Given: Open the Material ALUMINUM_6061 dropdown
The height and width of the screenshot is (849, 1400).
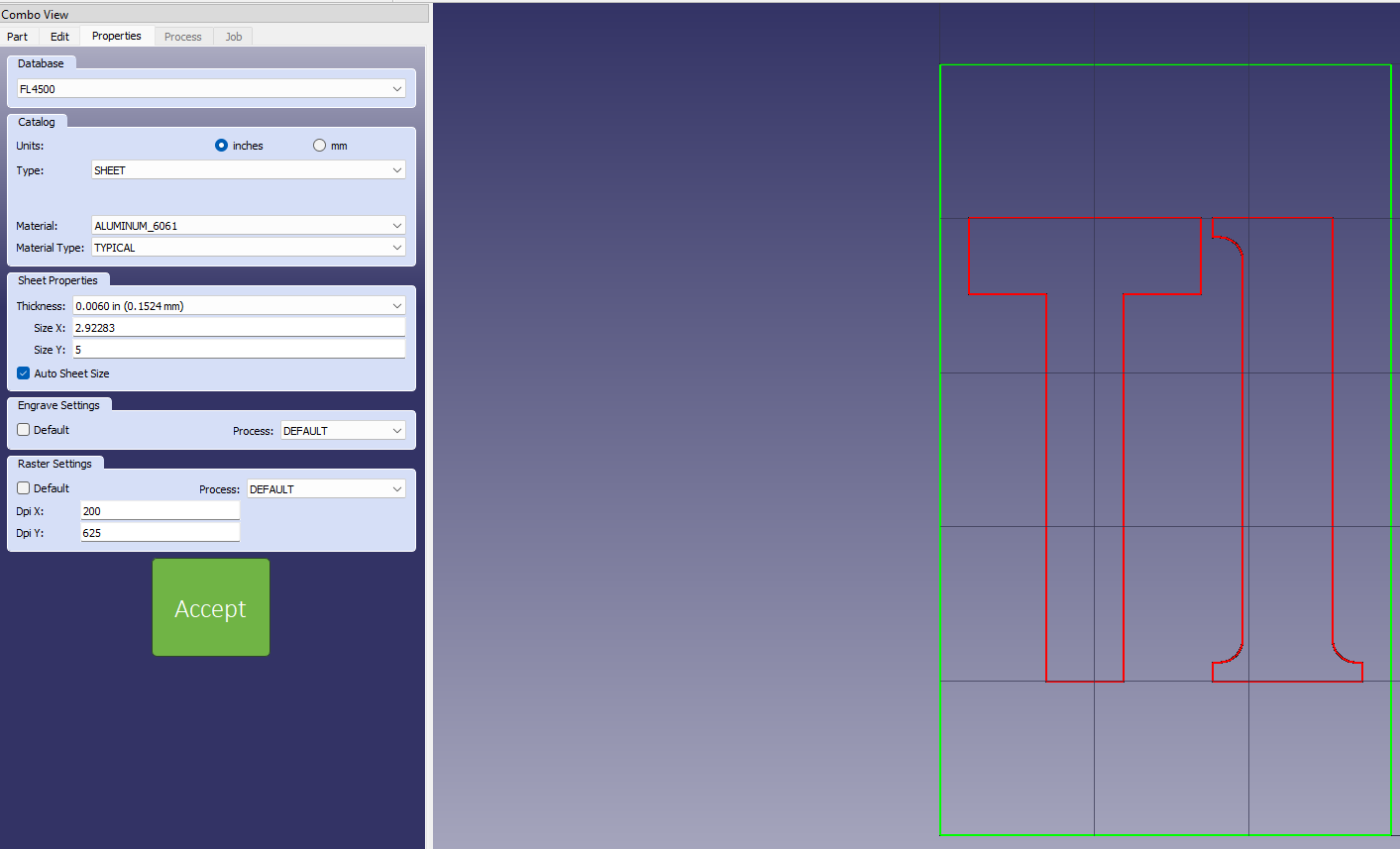Looking at the screenshot, I should (x=248, y=226).
